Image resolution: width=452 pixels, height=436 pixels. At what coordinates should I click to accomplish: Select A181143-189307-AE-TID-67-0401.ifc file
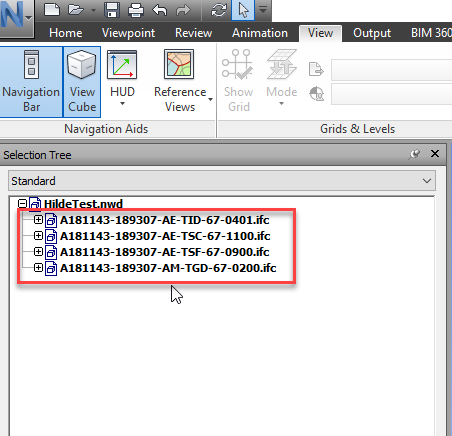[x=165, y=220]
